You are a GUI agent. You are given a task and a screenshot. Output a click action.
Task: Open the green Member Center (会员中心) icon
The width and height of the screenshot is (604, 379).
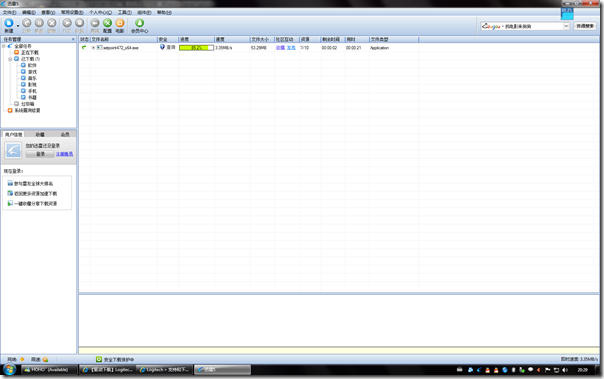139,23
